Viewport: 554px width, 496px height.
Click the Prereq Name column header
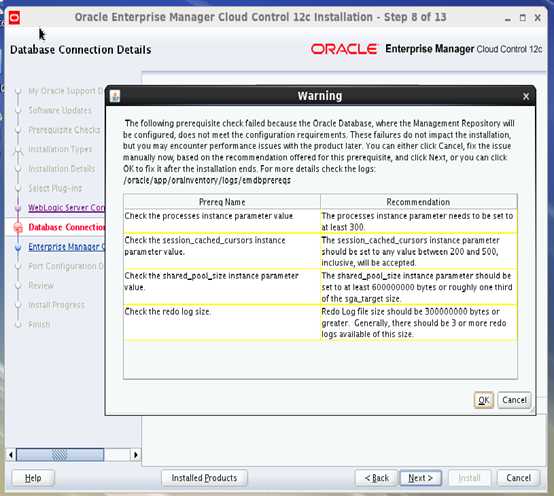click(222, 202)
